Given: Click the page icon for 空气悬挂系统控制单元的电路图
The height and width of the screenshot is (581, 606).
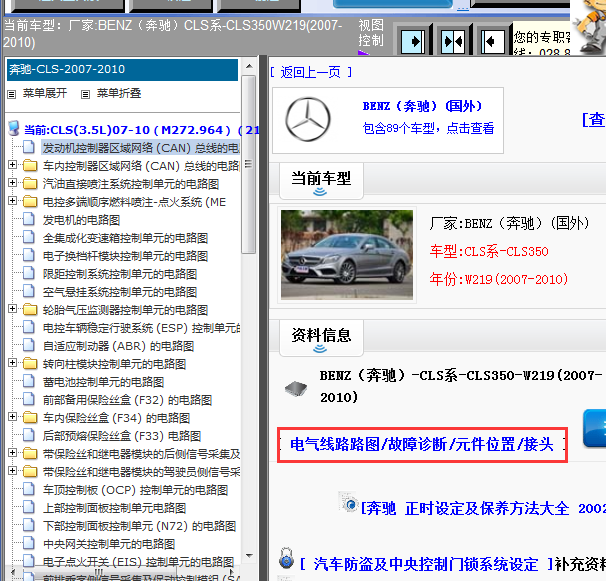Looking at the screenshot, I should (29, 291).
